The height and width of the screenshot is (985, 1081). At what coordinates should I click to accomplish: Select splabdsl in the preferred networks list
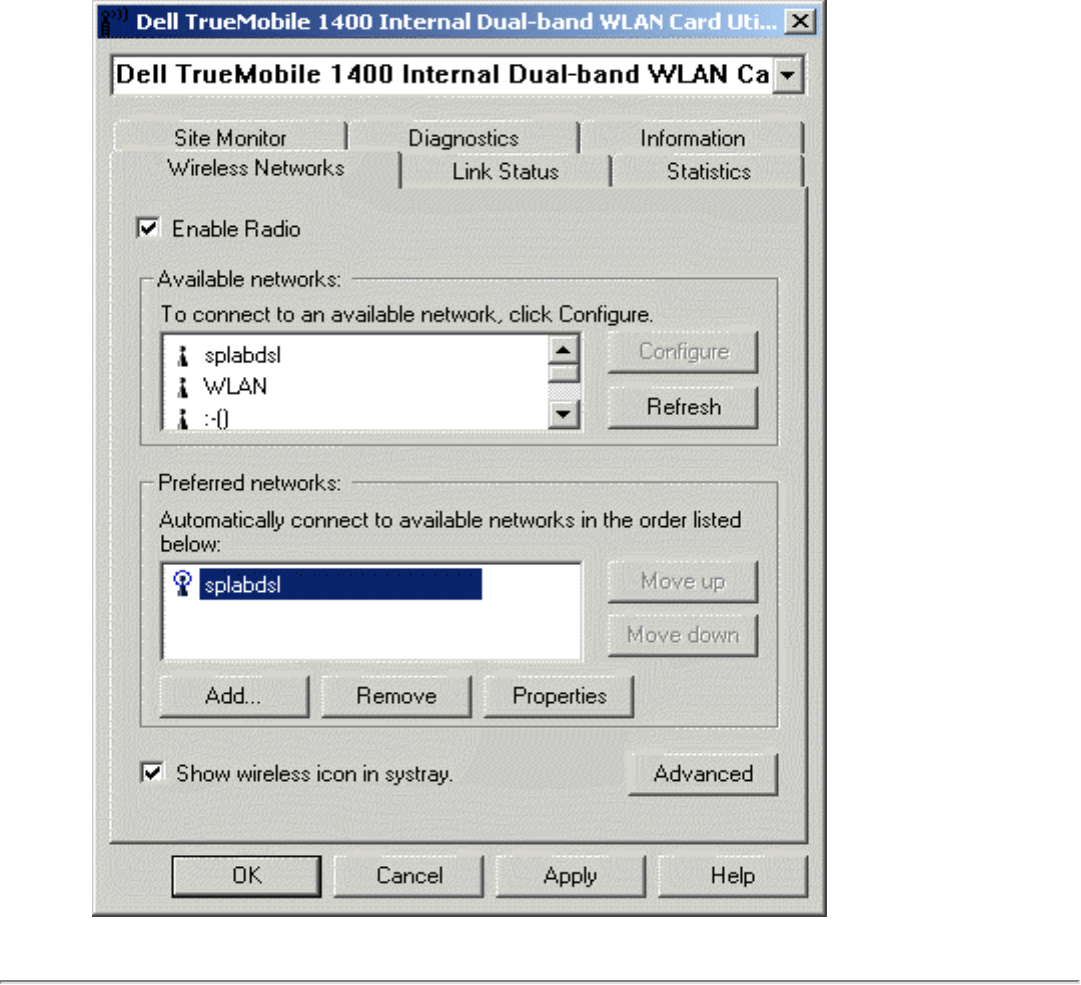point(341,584)
